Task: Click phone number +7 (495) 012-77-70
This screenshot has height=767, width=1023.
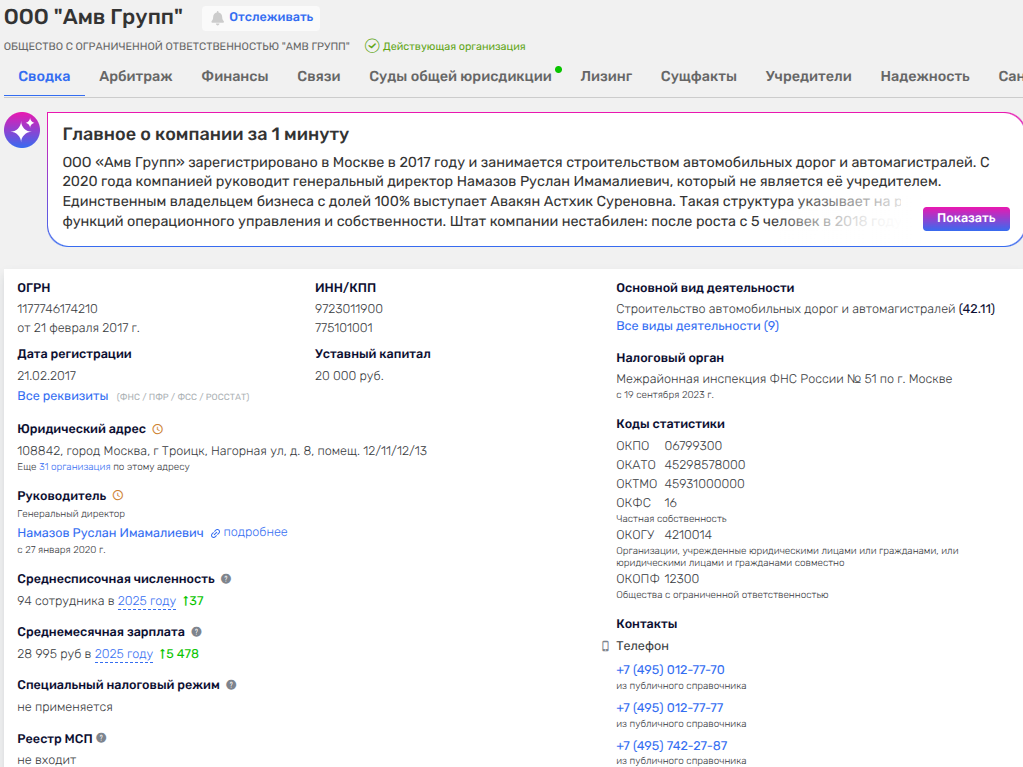Action: (670, 670)
